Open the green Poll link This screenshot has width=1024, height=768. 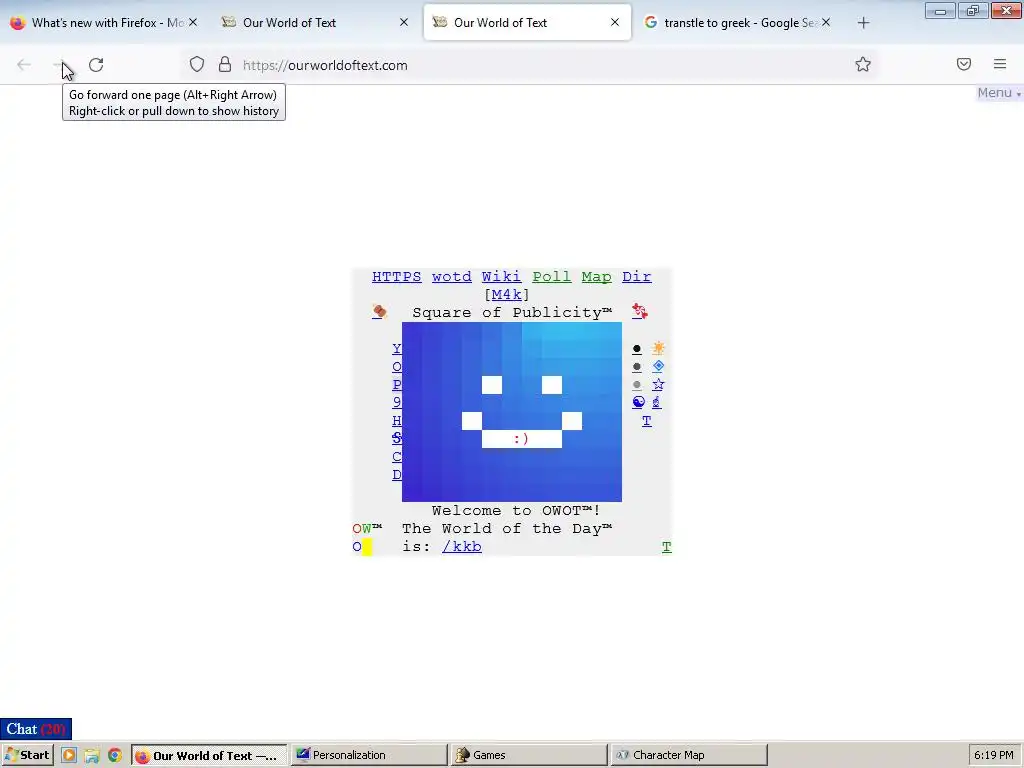click(551, 277)
